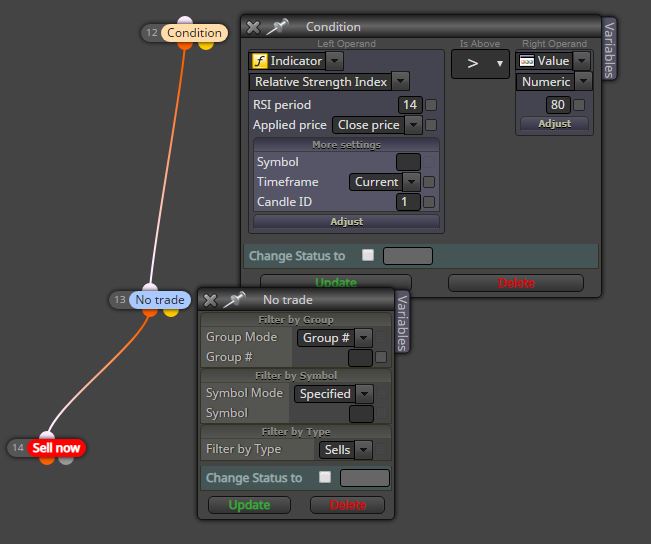Toggle the Applied price checkbox

pyautogui.click(x=431, y=125)
